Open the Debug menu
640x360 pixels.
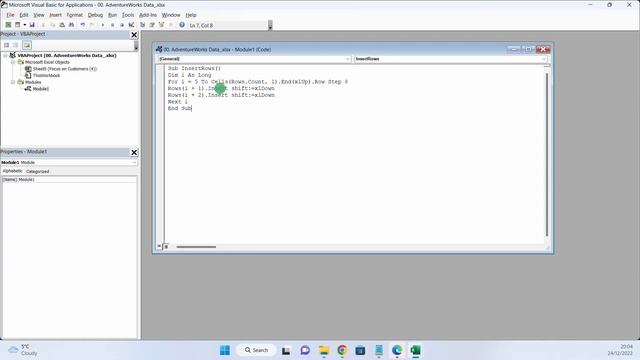coord(95,15)
